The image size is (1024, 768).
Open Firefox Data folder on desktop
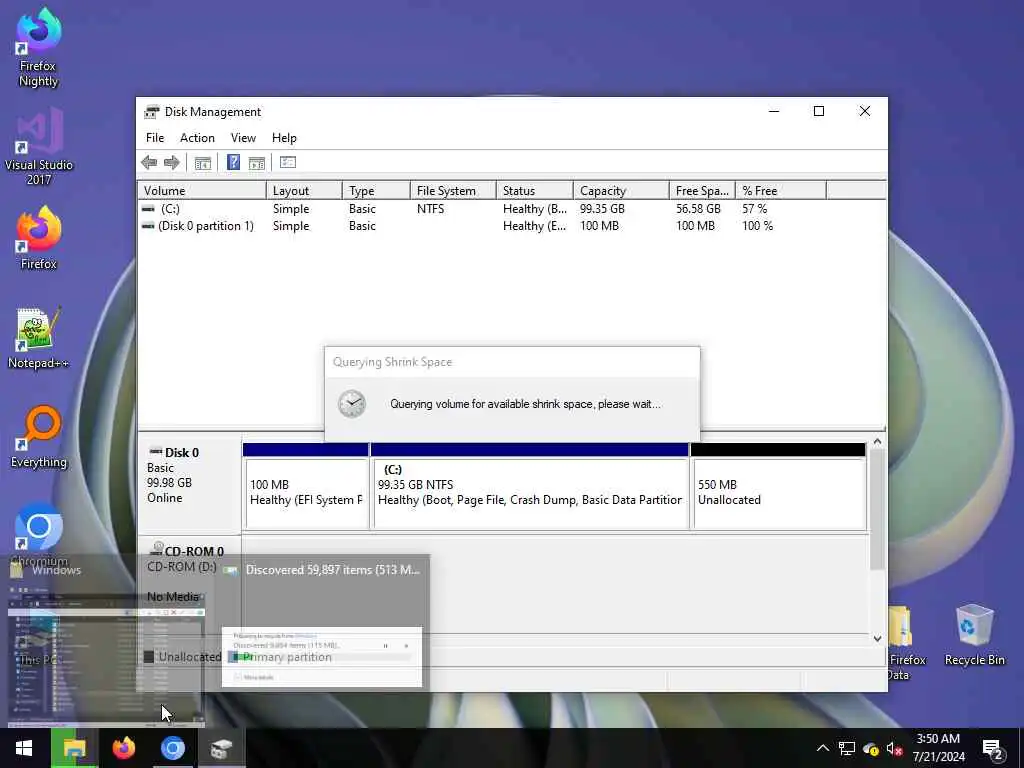click(906, 643)
